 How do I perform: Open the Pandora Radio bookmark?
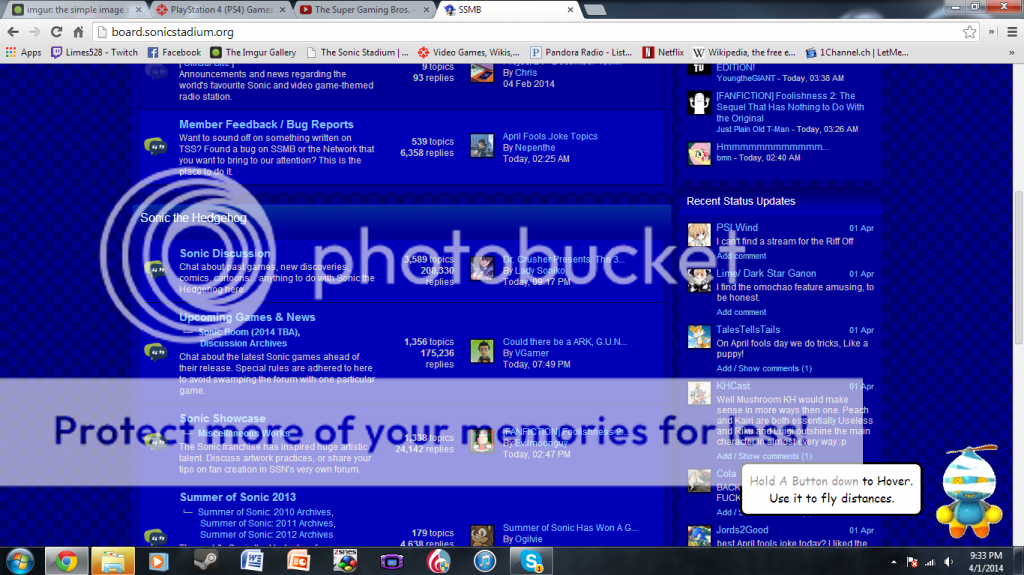[581, 52]
